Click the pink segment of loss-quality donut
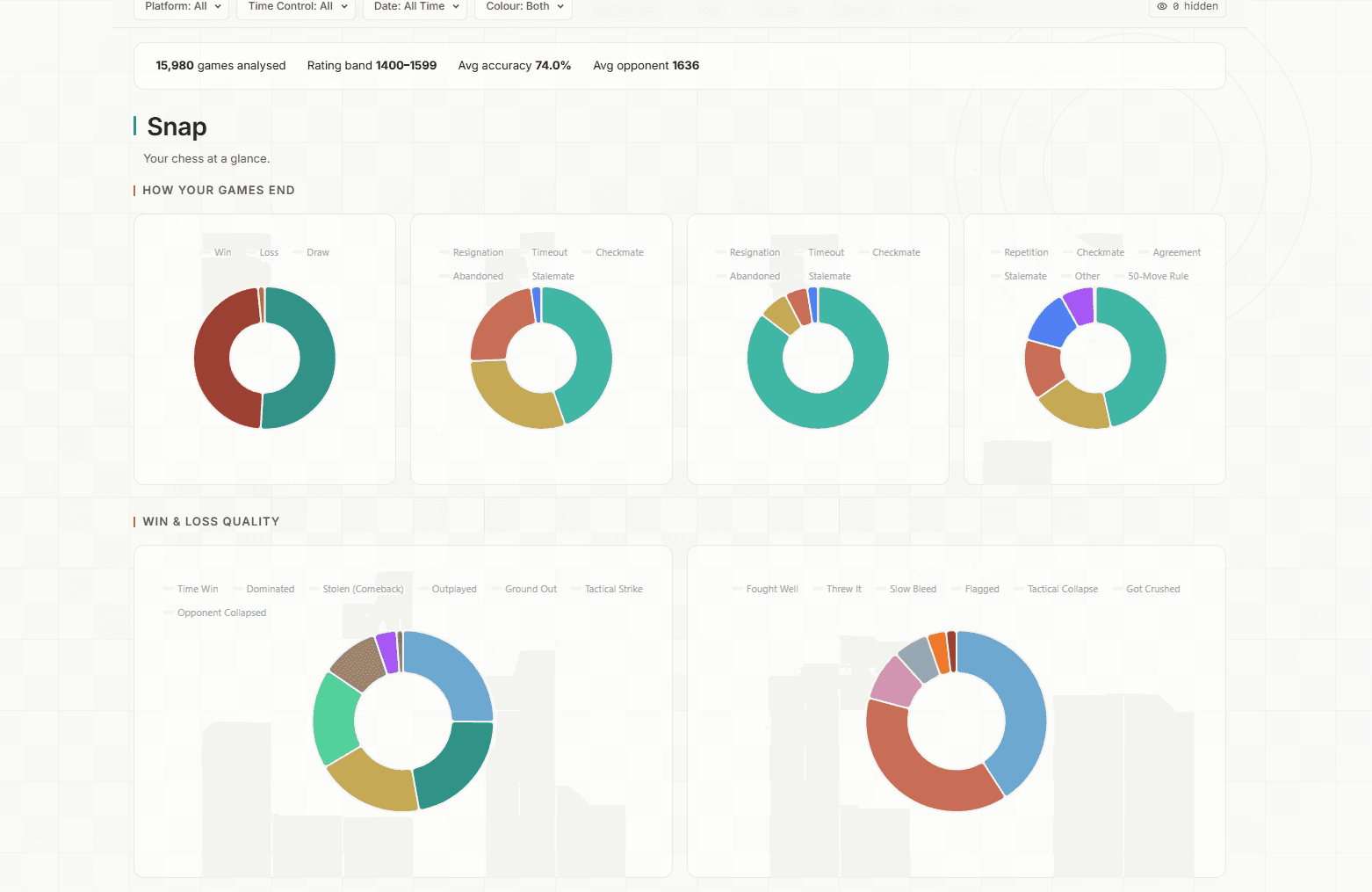Viewport: 1372px width, 892px height. pos(894,681)
